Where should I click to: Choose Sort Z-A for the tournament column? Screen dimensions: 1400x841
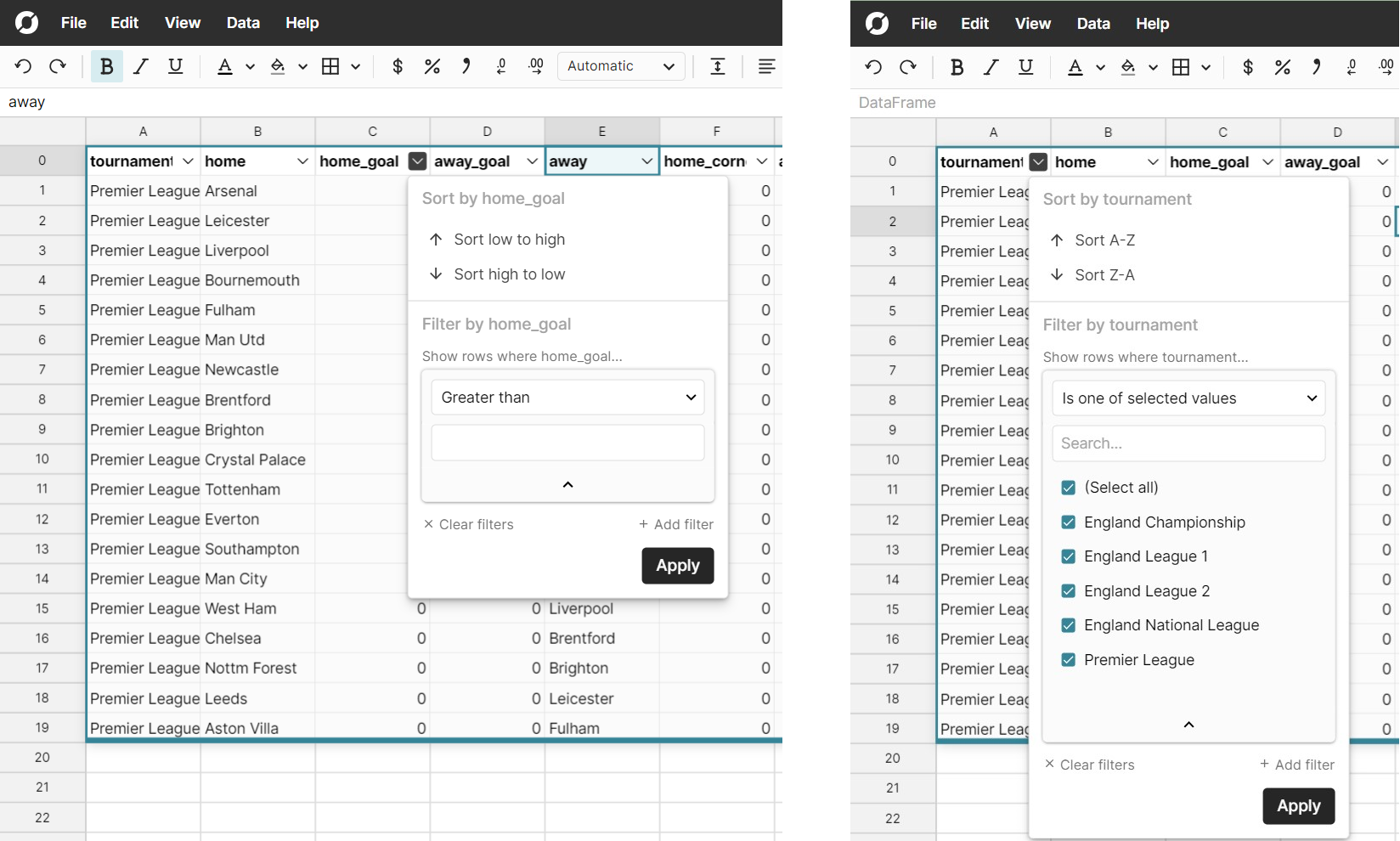pyautogui.click(x=1104, y=275)
